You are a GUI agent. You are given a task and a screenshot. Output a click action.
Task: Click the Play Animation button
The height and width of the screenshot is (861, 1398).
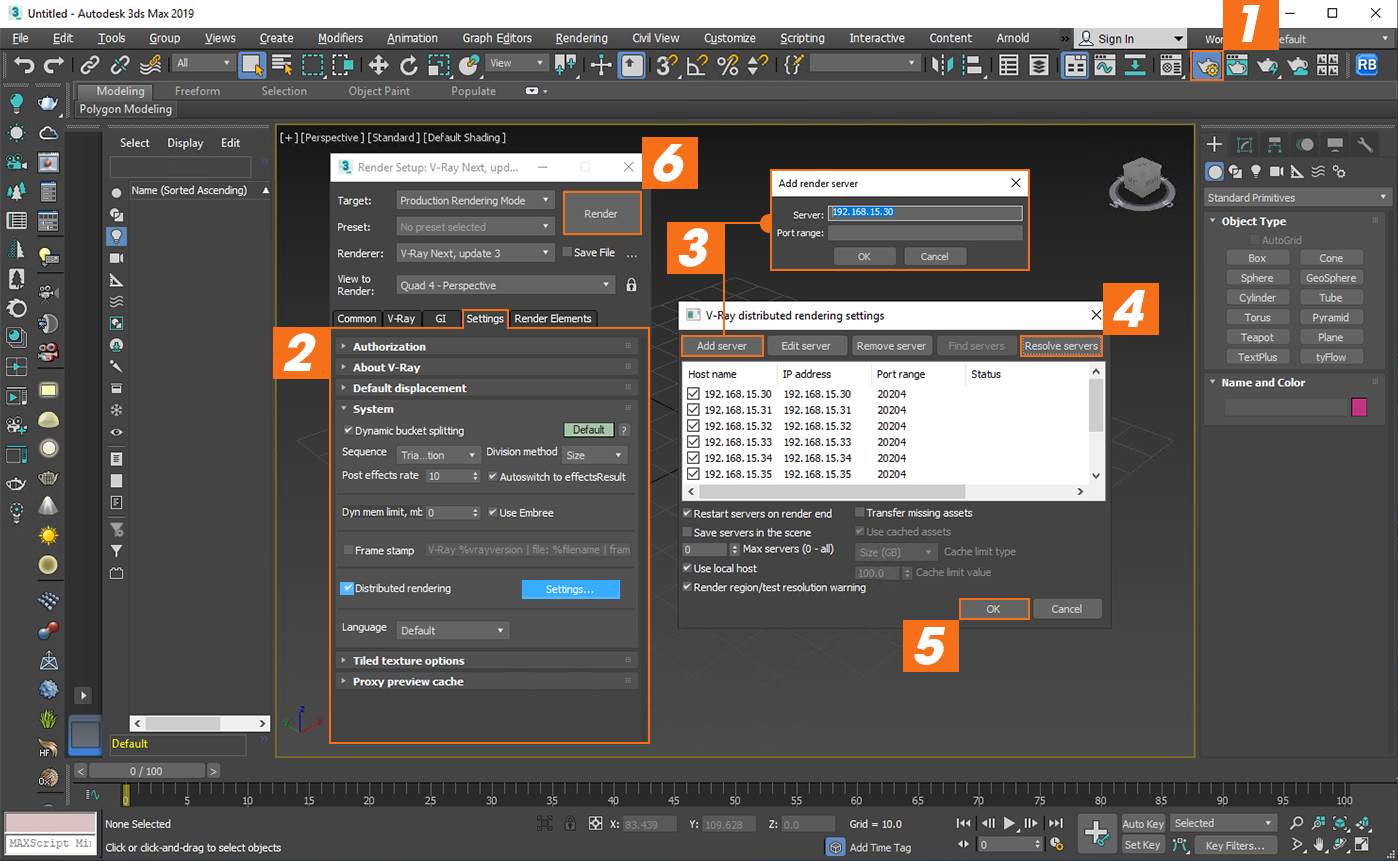point(1009,823)
